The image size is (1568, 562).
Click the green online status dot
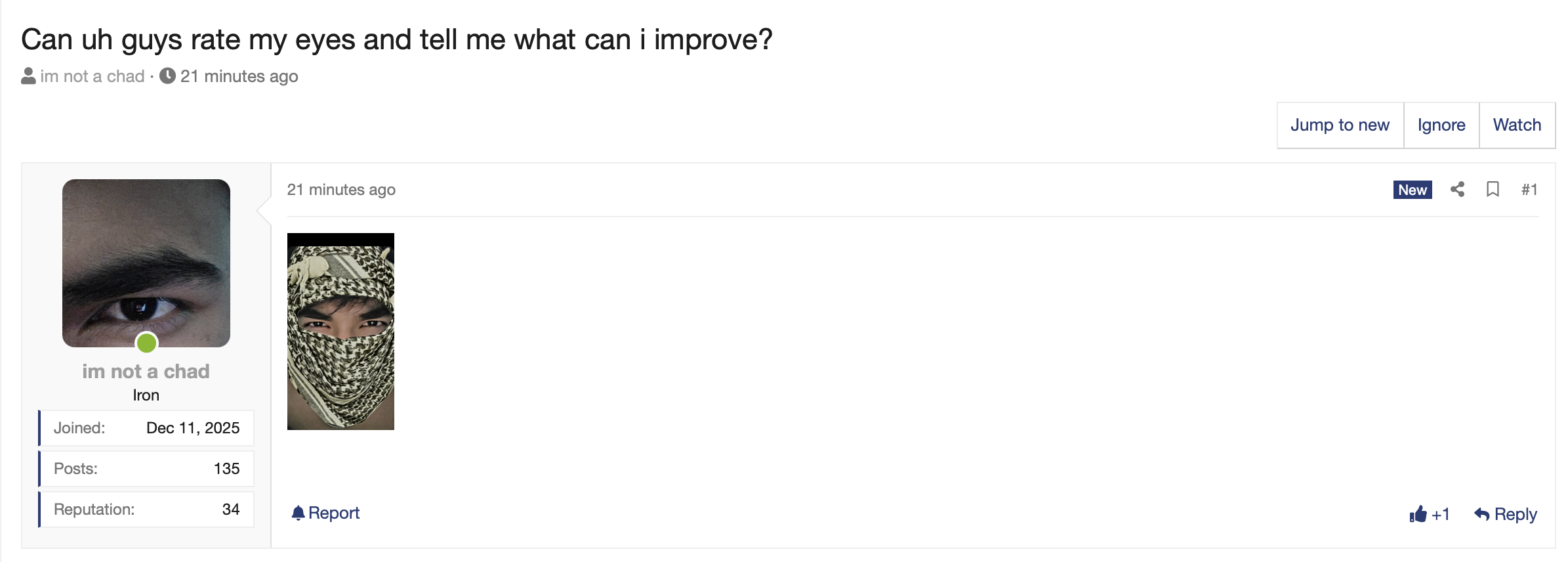click(146, 342)
